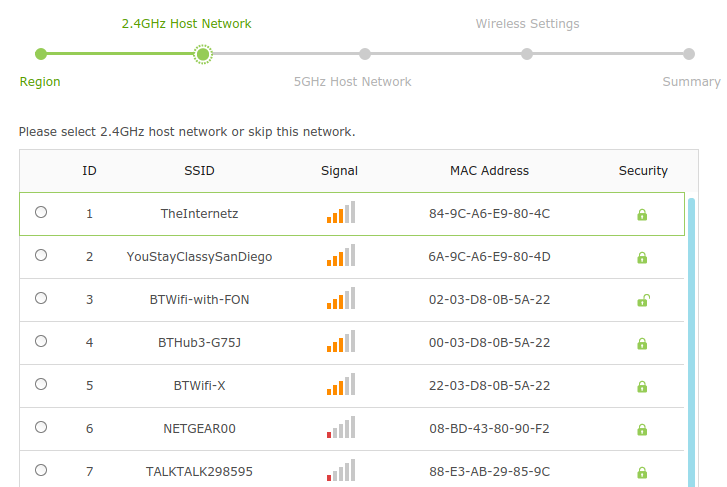Click the lock icon for TheInternetz
727x487 pixels.
pos(642,214)
